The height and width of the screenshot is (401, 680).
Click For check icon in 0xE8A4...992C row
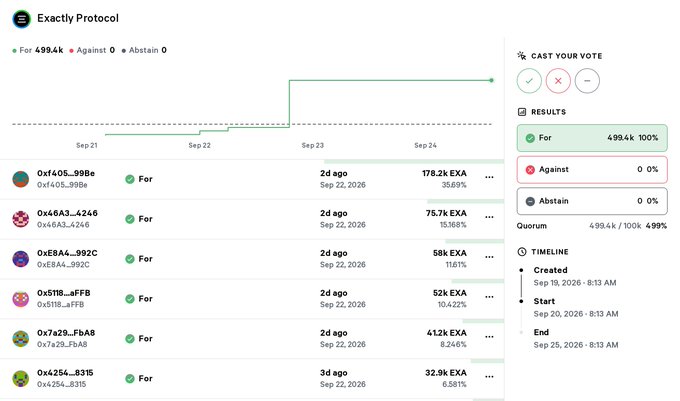coord(130,259)
